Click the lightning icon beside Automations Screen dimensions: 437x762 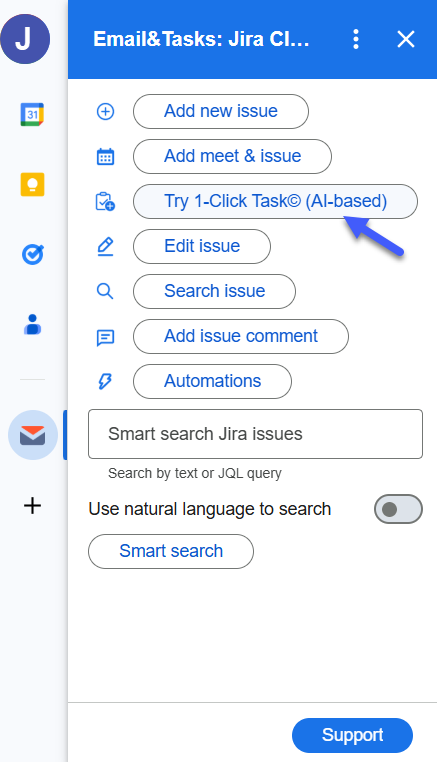(x=105, y=381)
